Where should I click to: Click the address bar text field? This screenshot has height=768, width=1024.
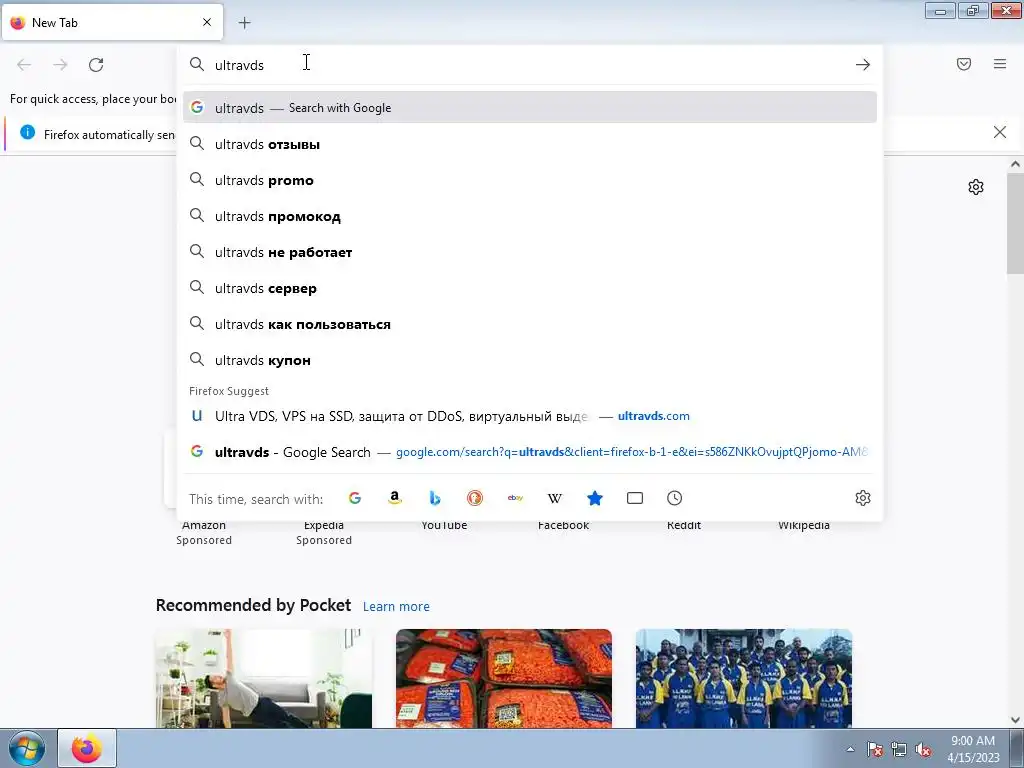tap(530, 65)
